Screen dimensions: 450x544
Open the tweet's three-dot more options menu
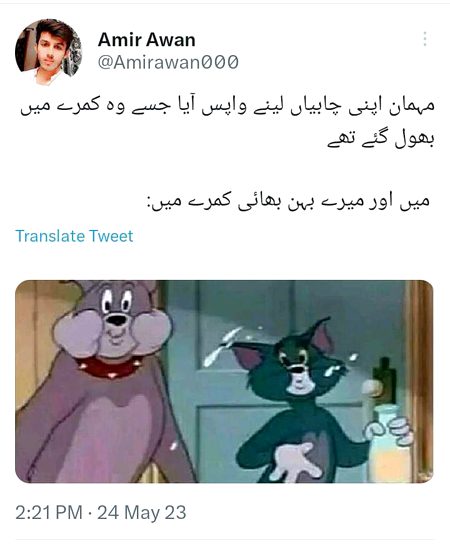coord(425,39)
